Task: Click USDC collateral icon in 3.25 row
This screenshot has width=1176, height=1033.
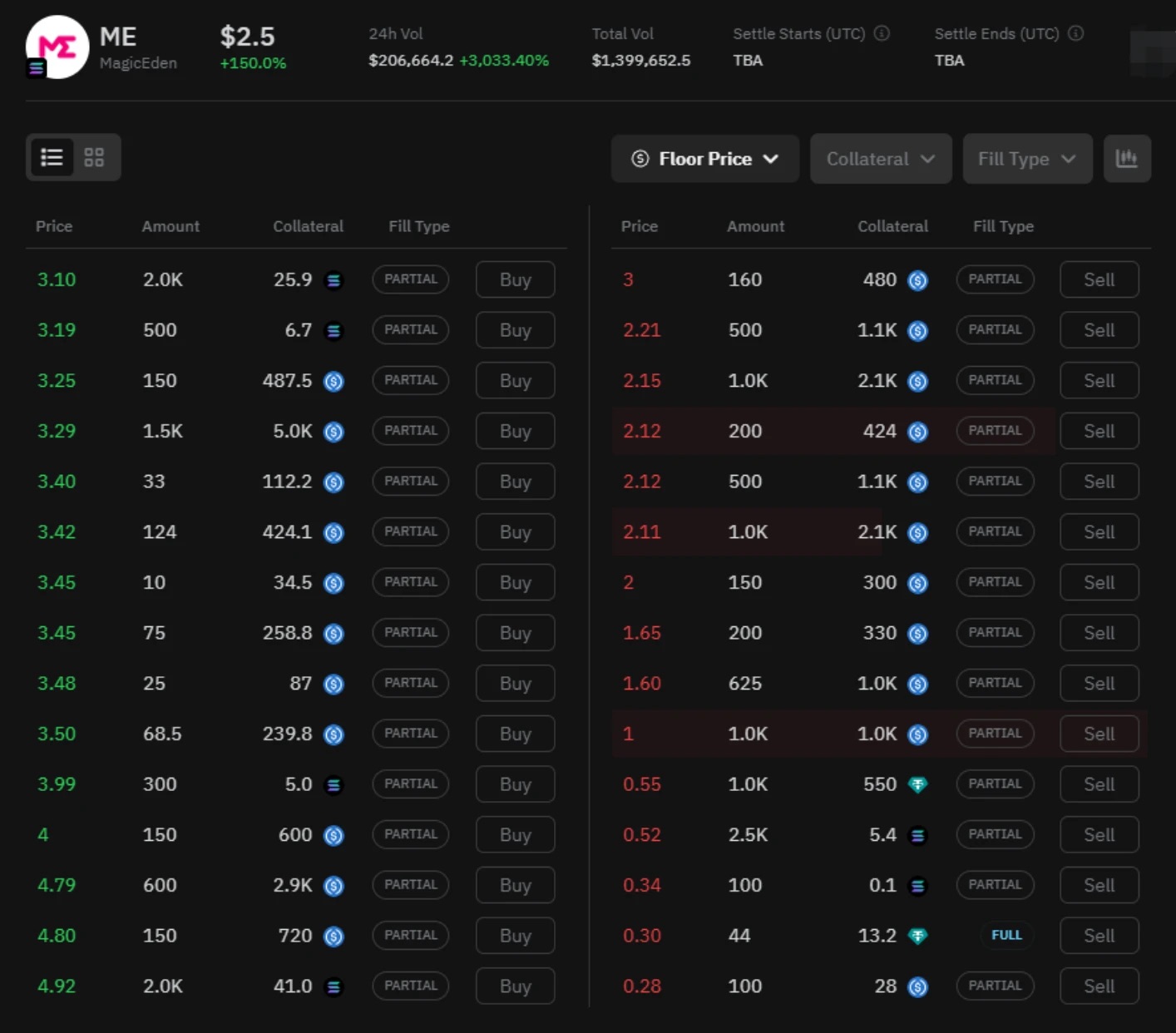Action: [334, 381]
